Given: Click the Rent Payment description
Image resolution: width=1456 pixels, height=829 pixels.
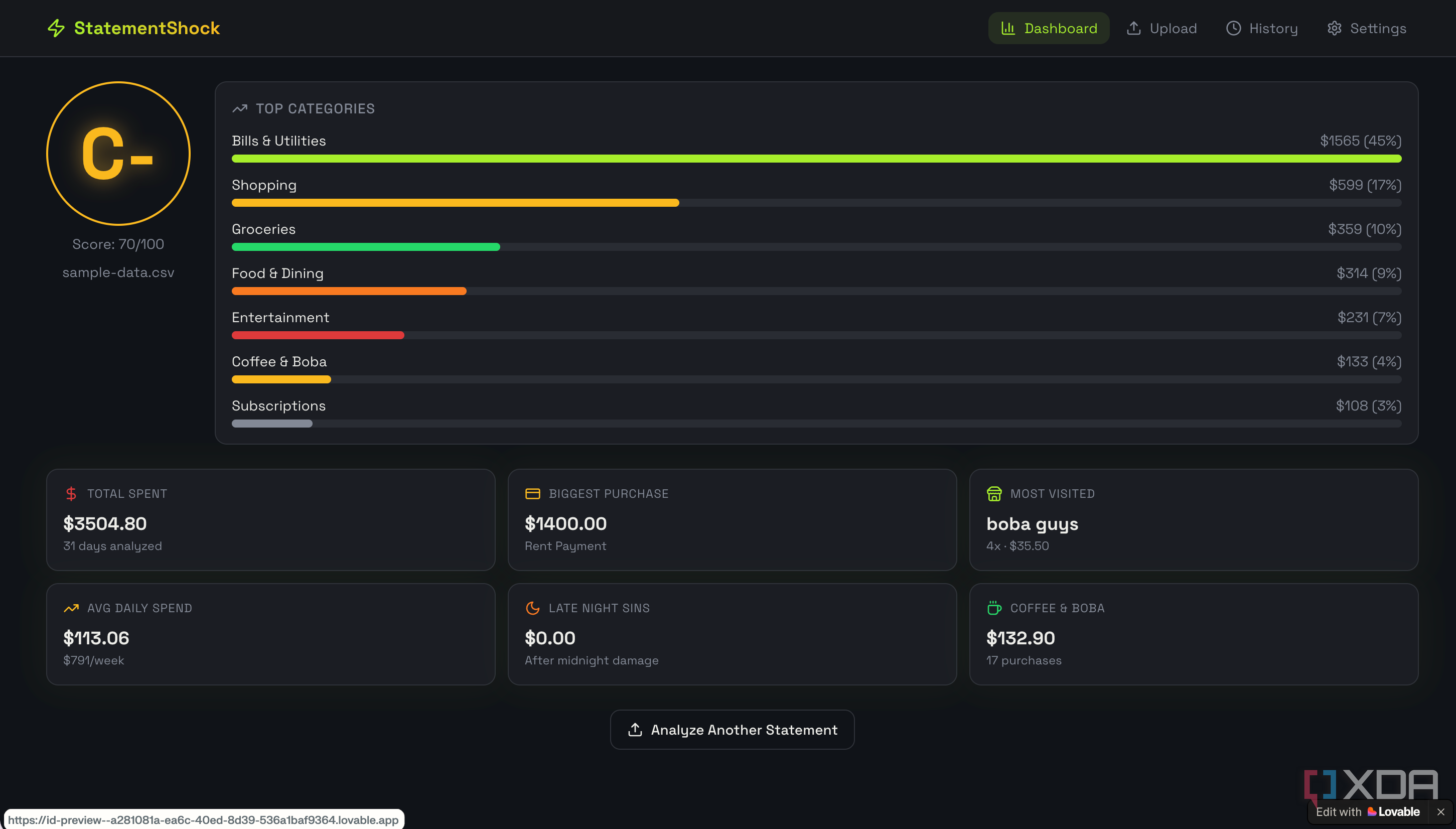Looking at the screenshot, I should click(x=565, y=546).
